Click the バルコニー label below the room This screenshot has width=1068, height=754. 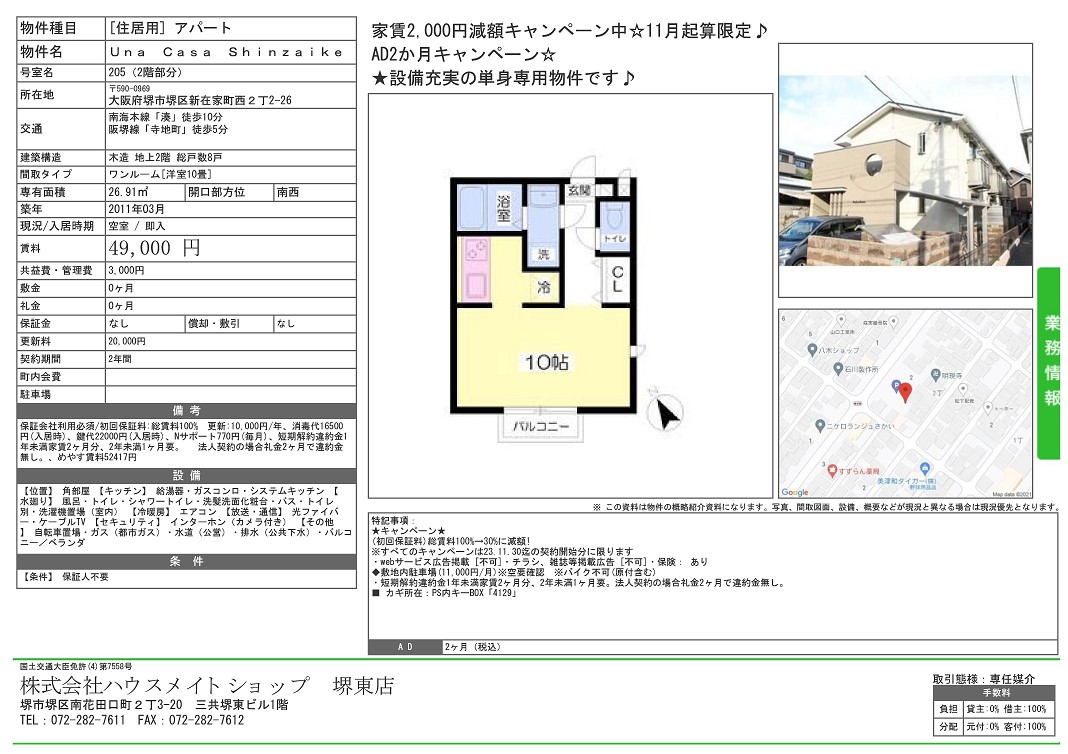[541, 426]
